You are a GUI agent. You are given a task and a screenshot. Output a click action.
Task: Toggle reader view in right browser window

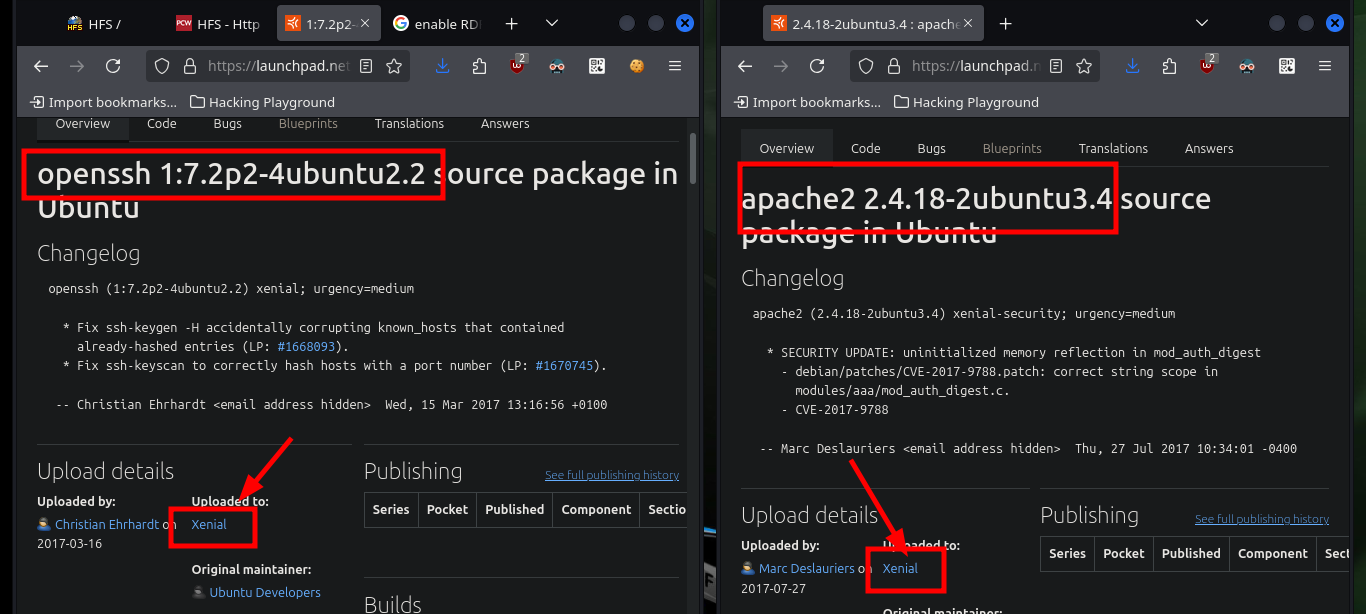pos(1056,66)
